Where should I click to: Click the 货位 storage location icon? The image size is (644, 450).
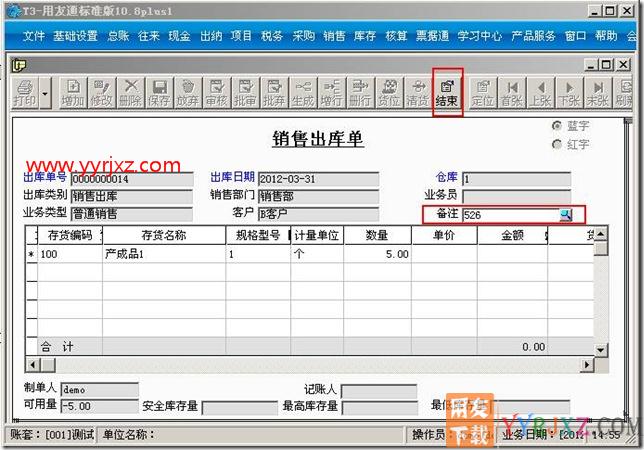coord(389,93)
